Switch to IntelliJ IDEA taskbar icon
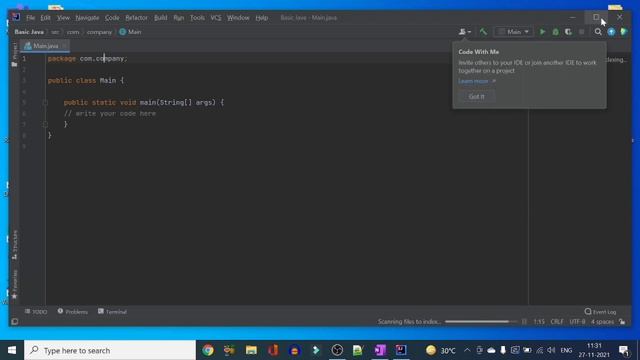The height and width of the screenshot is (360, 640). (x=401, y=350)
